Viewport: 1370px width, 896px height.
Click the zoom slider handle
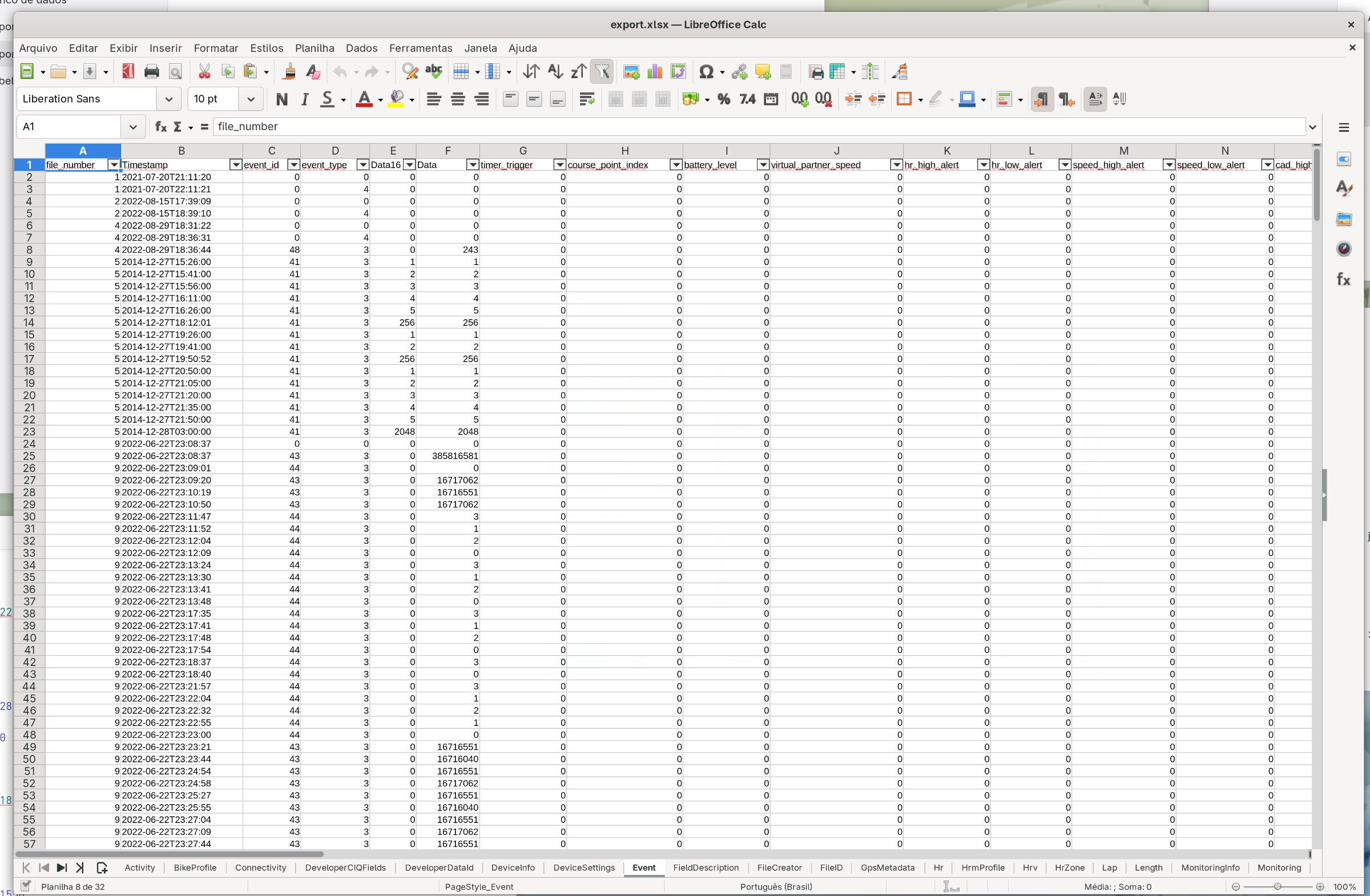(1278, 886)
